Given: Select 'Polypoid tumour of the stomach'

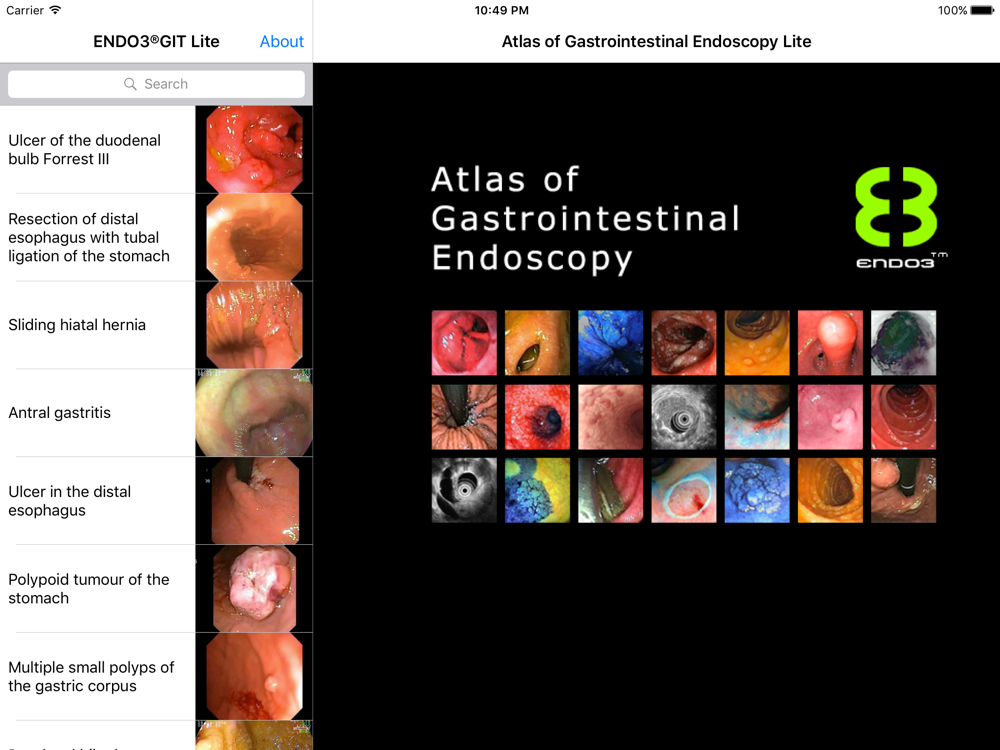Looking at the screenshot, I should [156, 589].
